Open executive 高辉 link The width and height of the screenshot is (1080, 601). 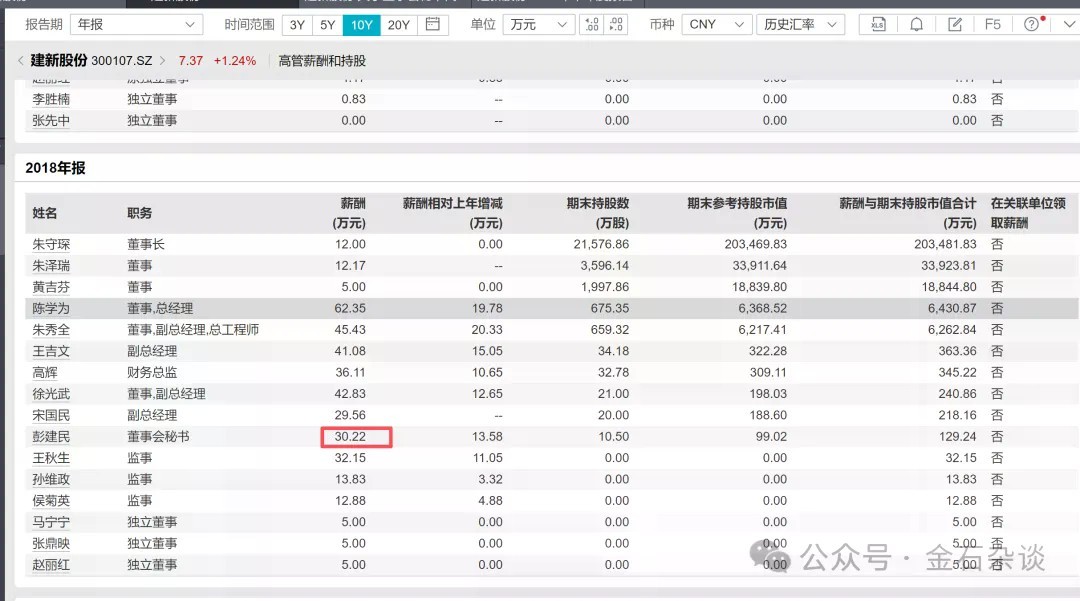45,372
